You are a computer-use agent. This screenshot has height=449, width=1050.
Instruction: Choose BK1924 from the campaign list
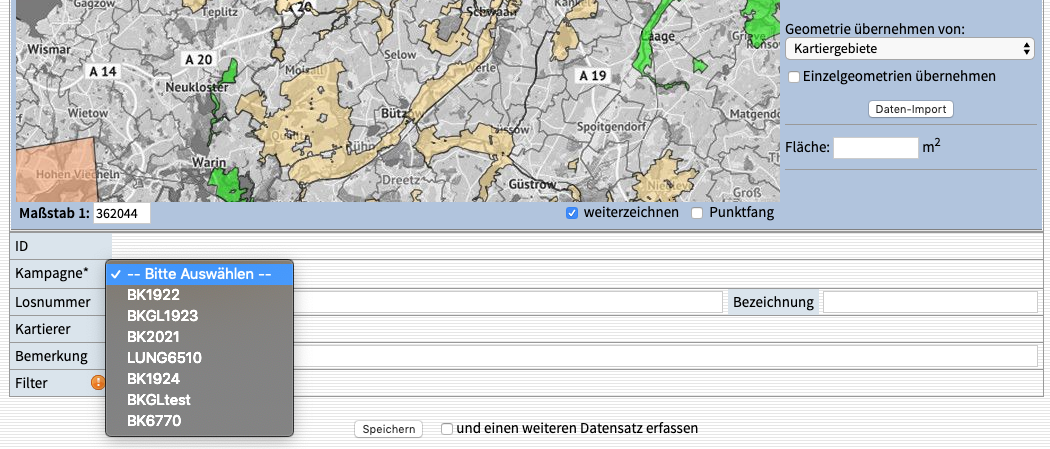pos(200,379)
